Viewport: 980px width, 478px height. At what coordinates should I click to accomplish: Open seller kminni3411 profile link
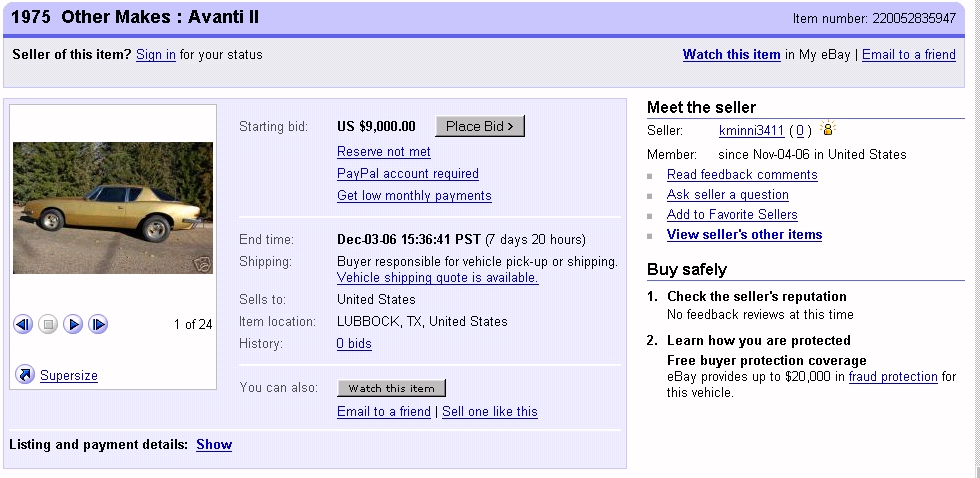tap(751, 130)
